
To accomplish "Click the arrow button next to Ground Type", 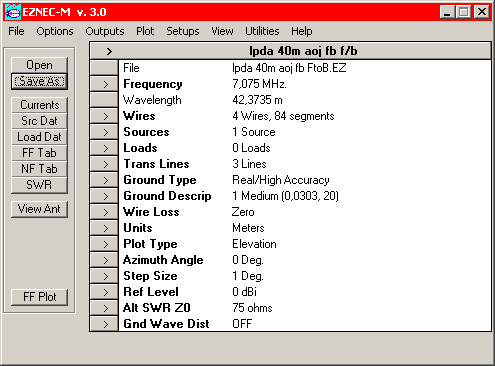I will pyautogui.click(x=104, y=180).
